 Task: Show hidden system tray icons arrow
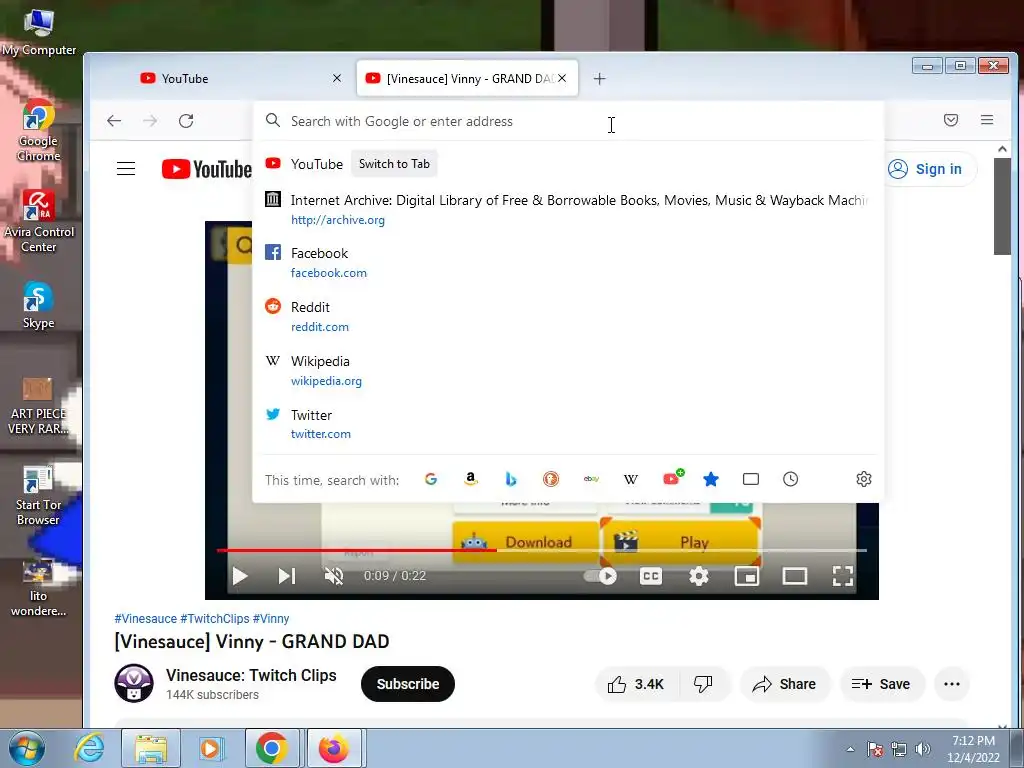pos(850,749)
